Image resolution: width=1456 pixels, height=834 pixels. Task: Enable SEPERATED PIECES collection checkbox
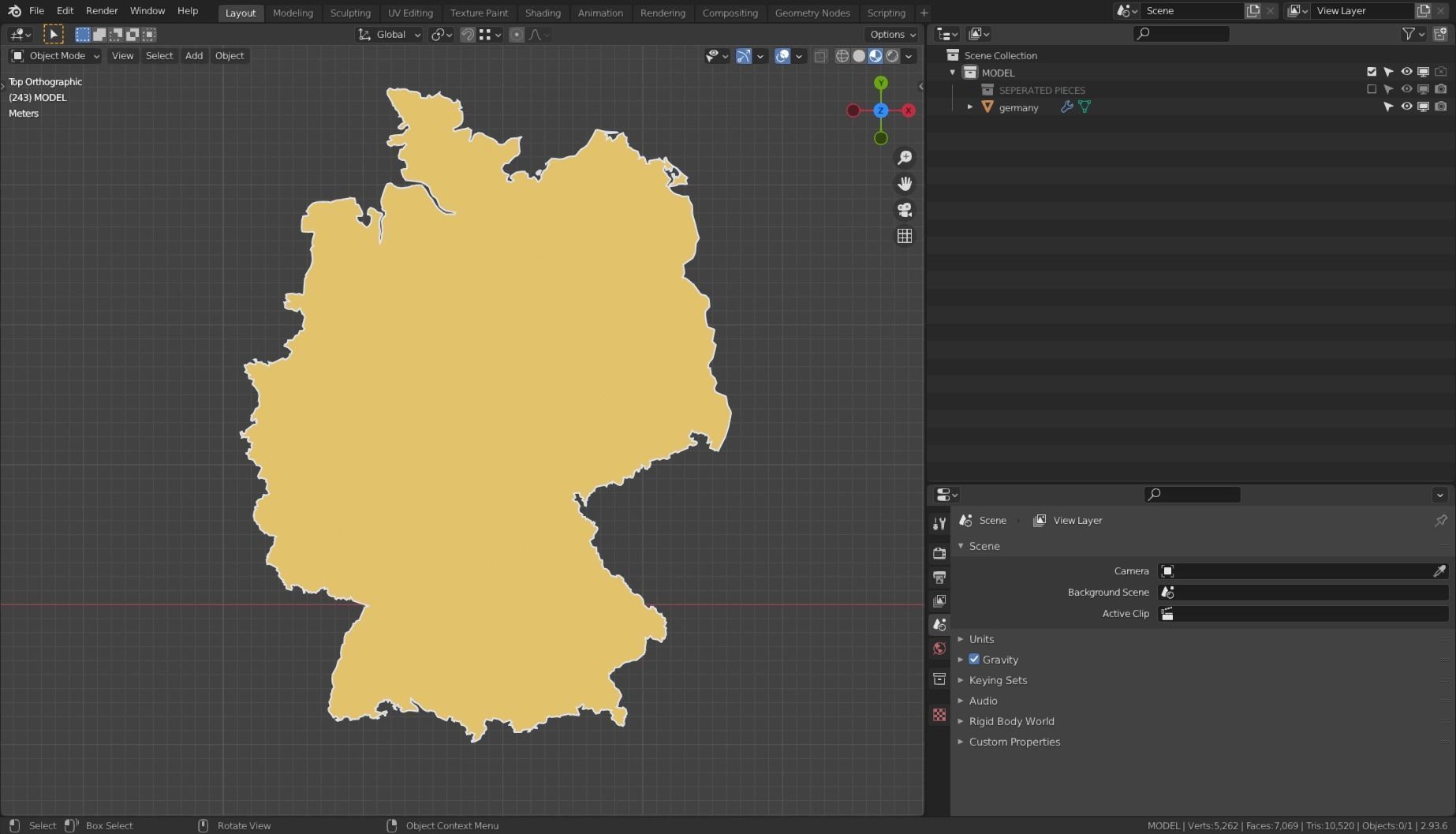(x=1372, y=89)
